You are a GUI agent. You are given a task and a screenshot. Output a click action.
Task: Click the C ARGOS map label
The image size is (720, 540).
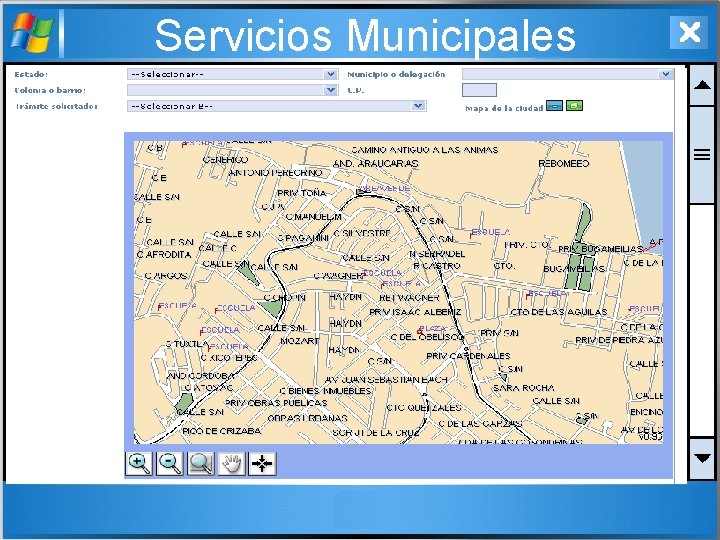166,276
